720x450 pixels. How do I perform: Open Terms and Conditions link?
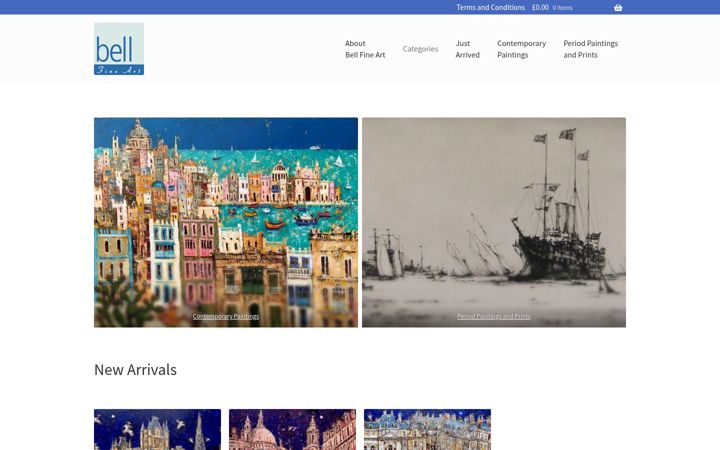pos(490,7)
